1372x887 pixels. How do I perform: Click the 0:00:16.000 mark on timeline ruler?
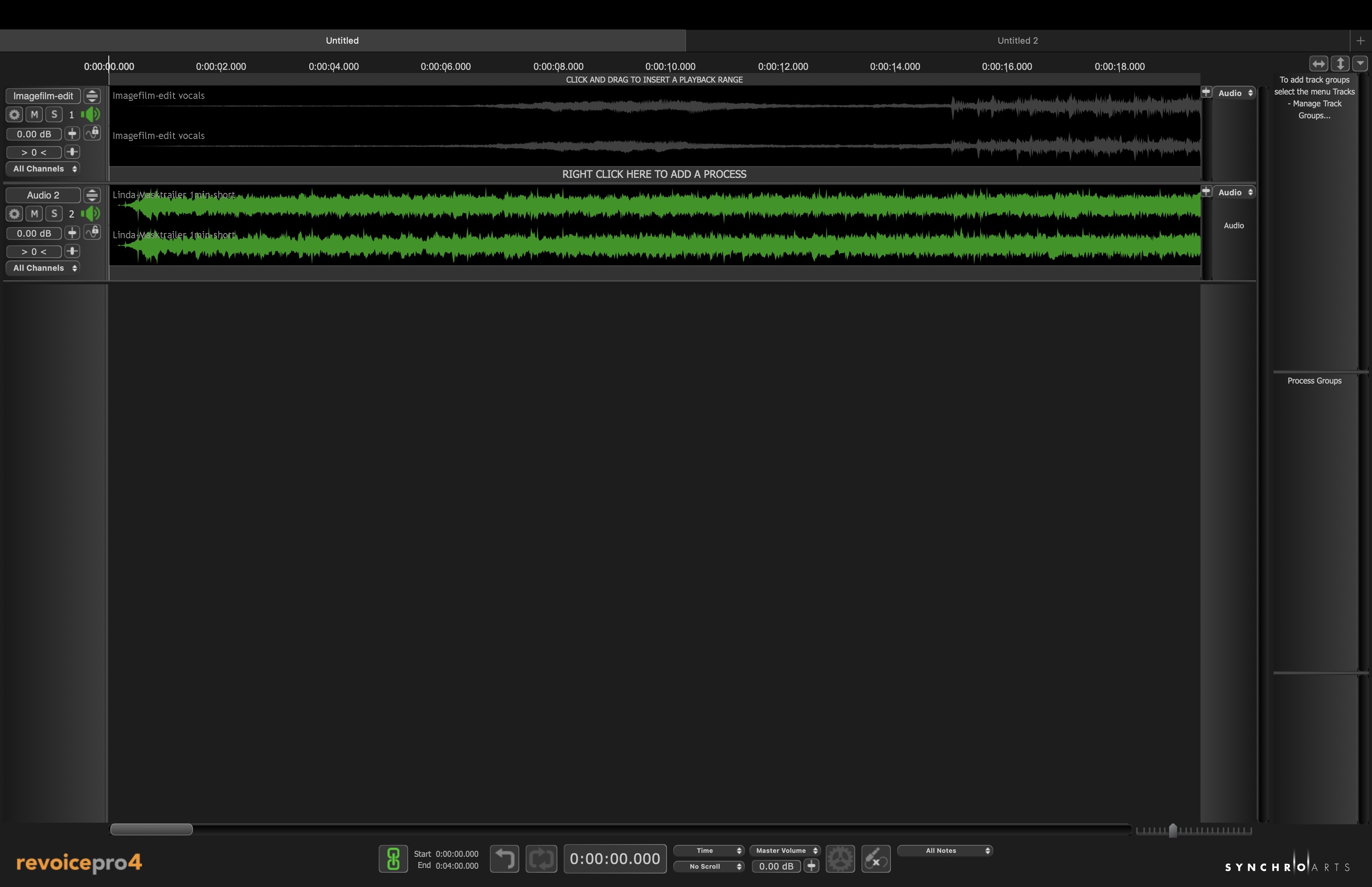pyautogui.click(x=1007, y=67)
